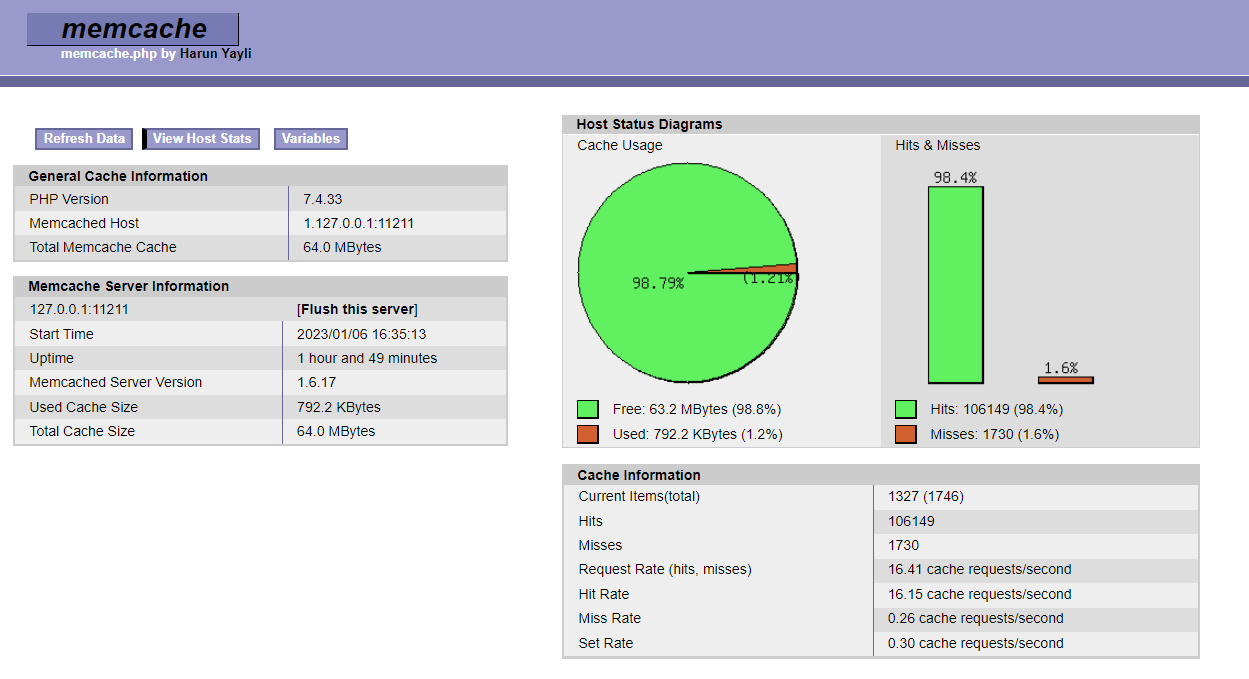Click the Hits & Misses chart title
The width and height of the screenshot is (1249, 679).
[938, 145]
